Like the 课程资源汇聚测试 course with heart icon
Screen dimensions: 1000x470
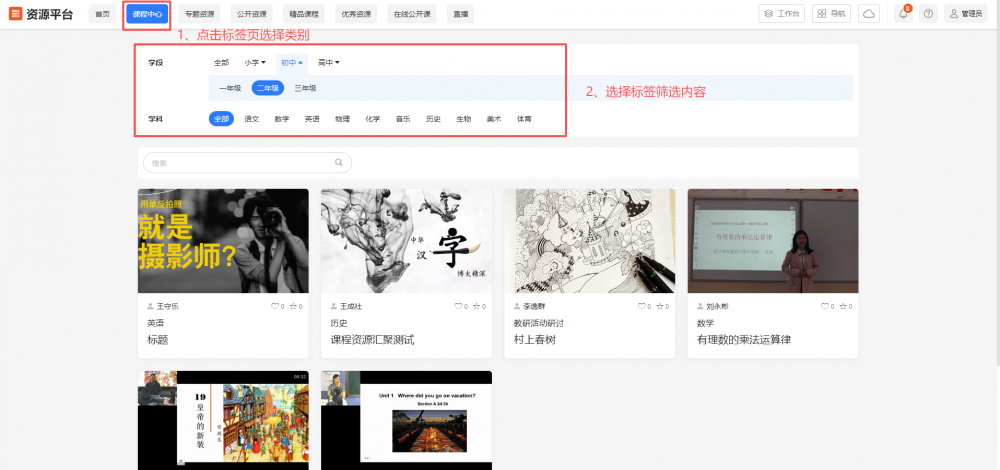457,307
